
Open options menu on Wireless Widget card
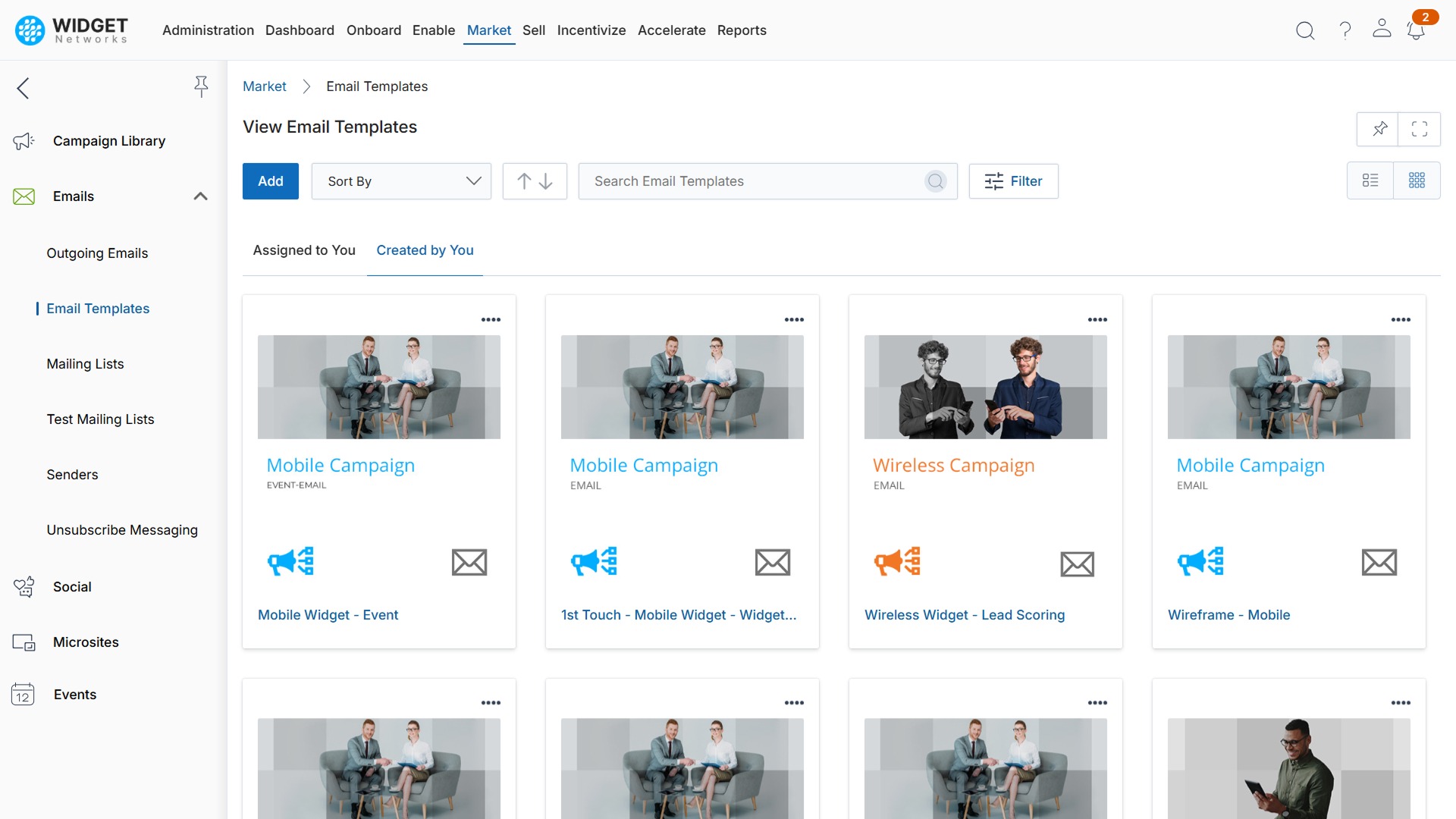(x=1097, y=319)
